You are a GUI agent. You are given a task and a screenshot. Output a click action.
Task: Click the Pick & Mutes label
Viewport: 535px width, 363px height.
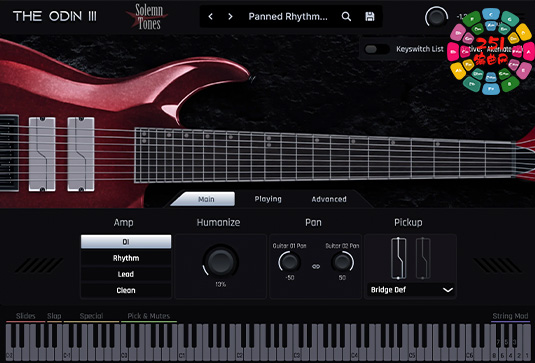149,316
